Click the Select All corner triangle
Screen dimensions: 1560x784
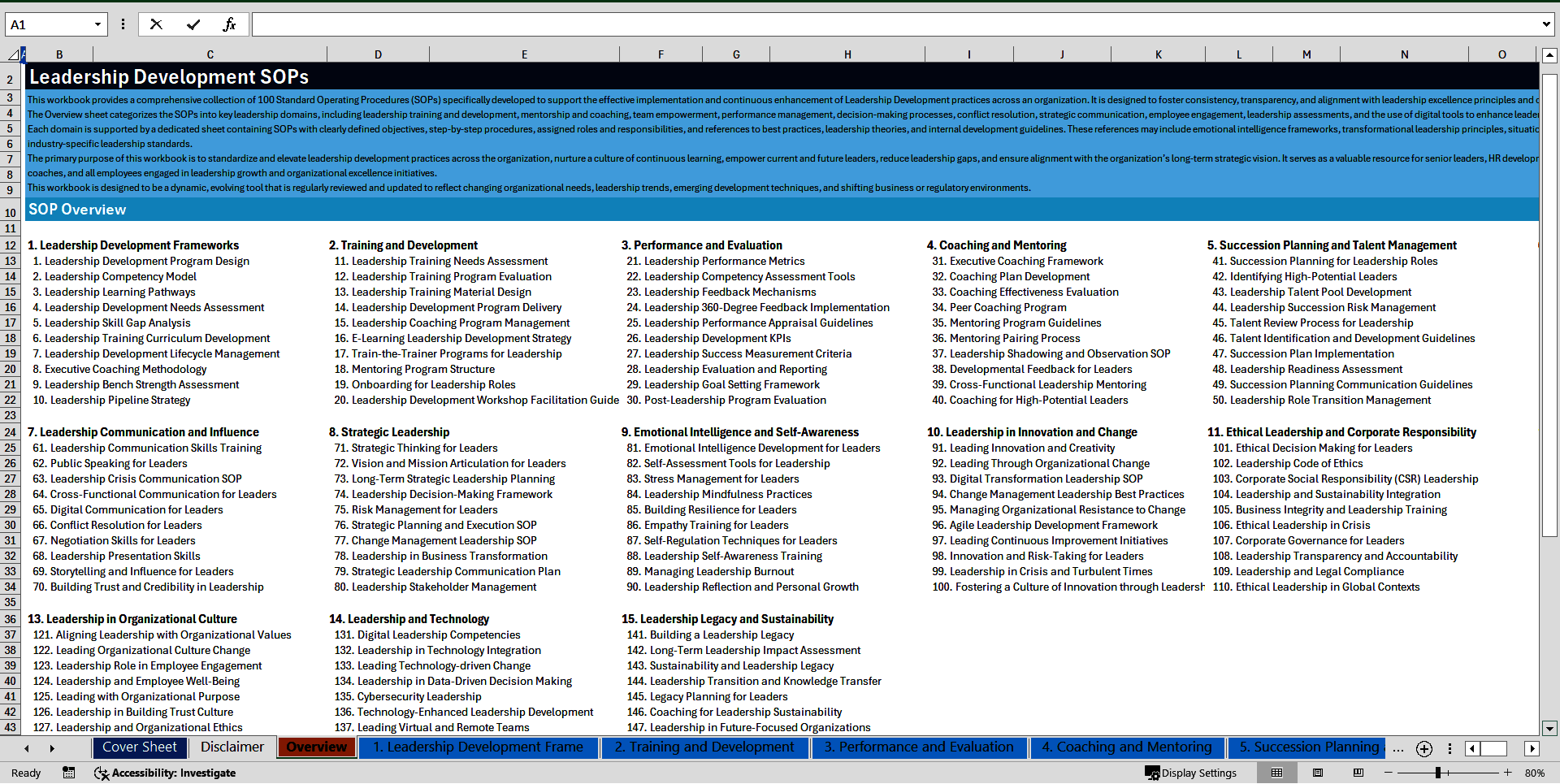click(x=13, y=54)
